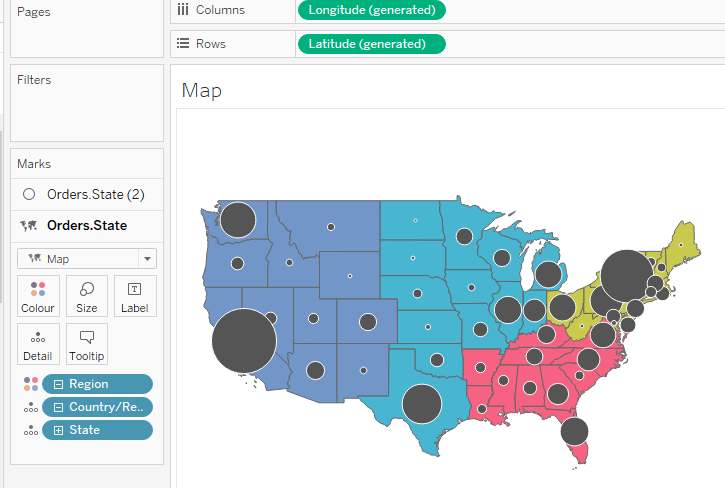Open the Colour marks card
The width and height of the screenshot is (725, 488).
click(x=38, y=297)
